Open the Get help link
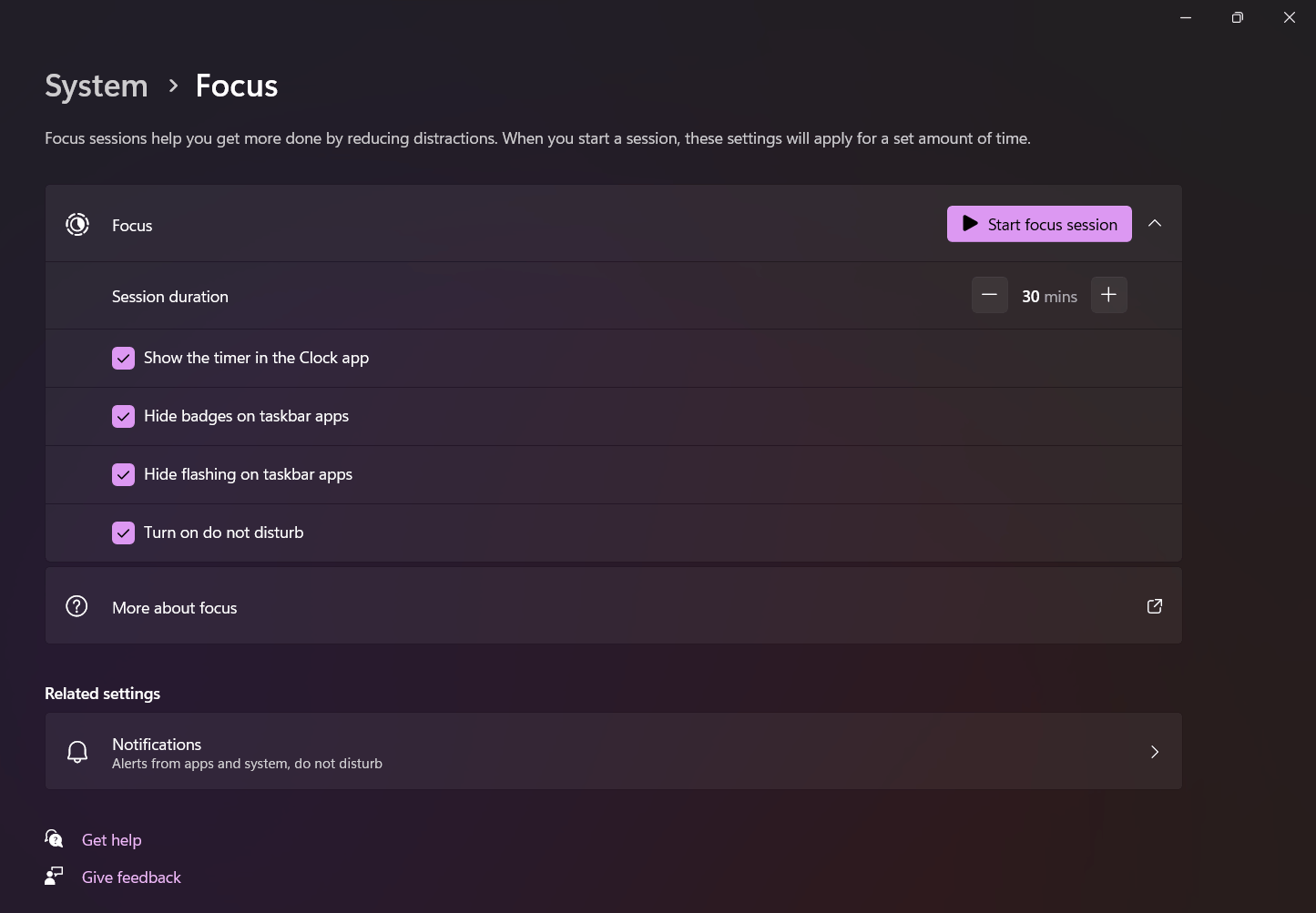1316x913 pixels. 112,840
